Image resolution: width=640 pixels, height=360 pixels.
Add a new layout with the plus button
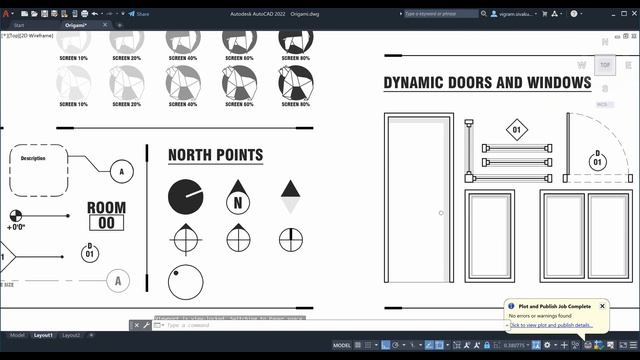coord(91,335)
